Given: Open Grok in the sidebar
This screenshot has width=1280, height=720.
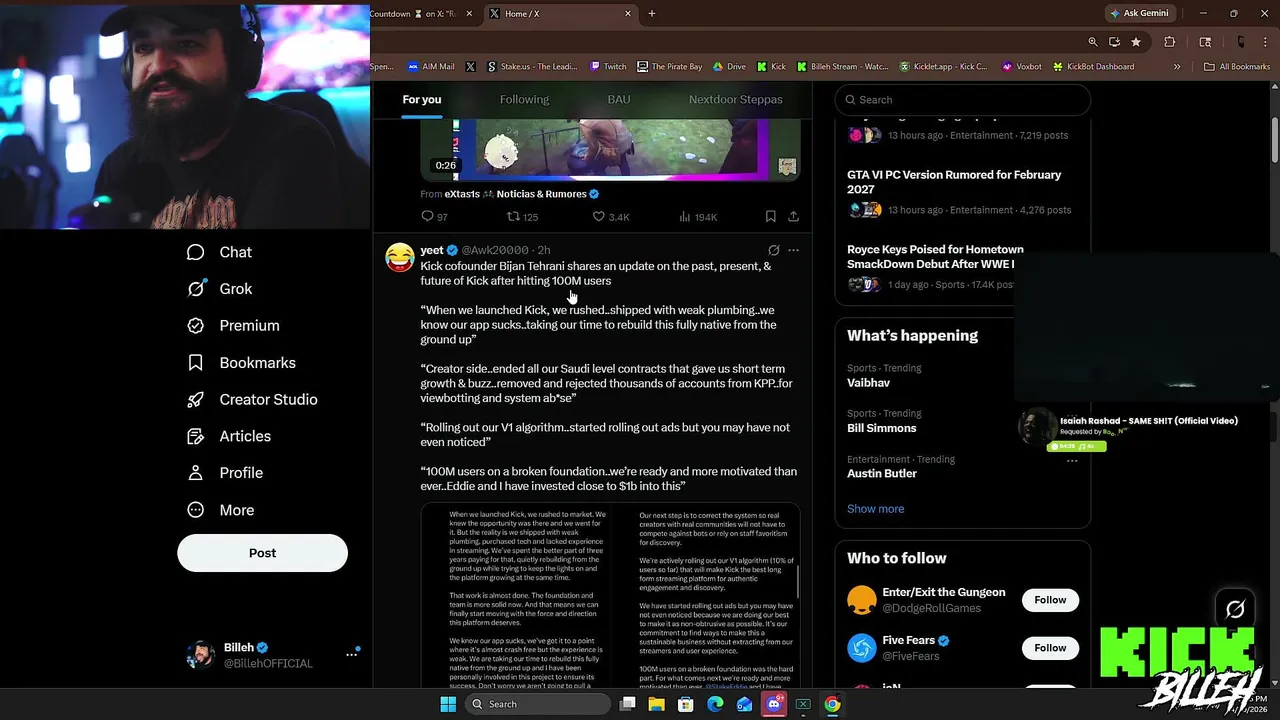Looking at the screenshot, I should click(220, 289).
